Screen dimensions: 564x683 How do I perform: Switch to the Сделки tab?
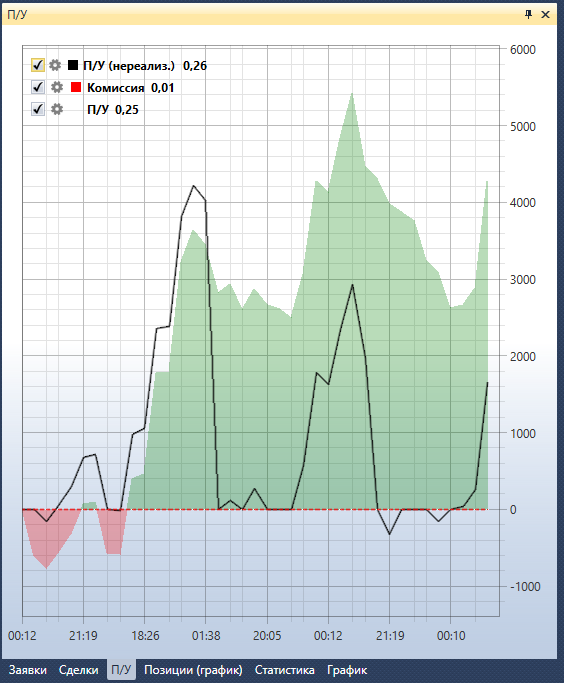[x=78, y=670]
